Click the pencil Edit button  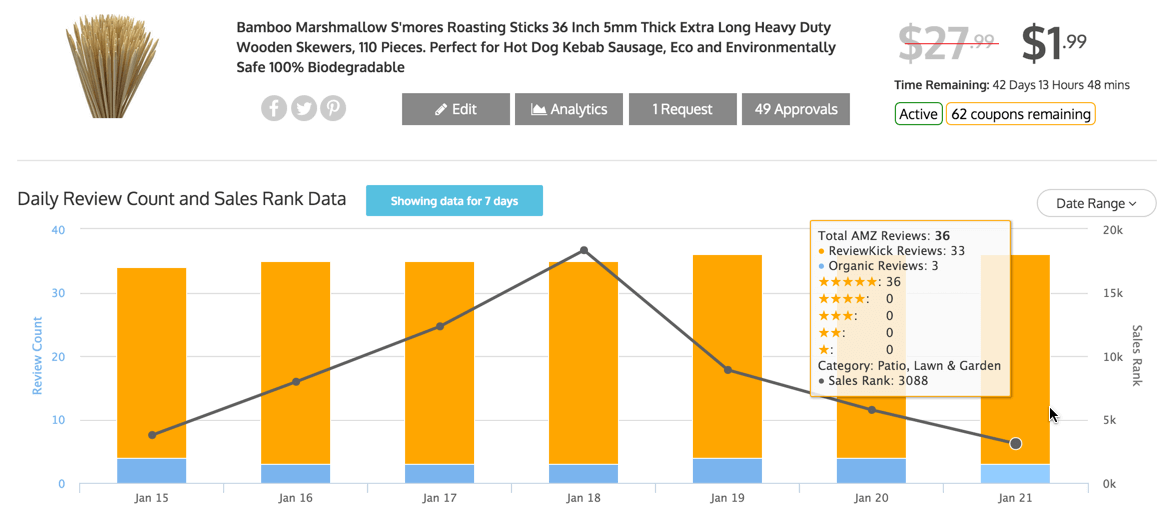pyautogui.click(x=456, y=109)
